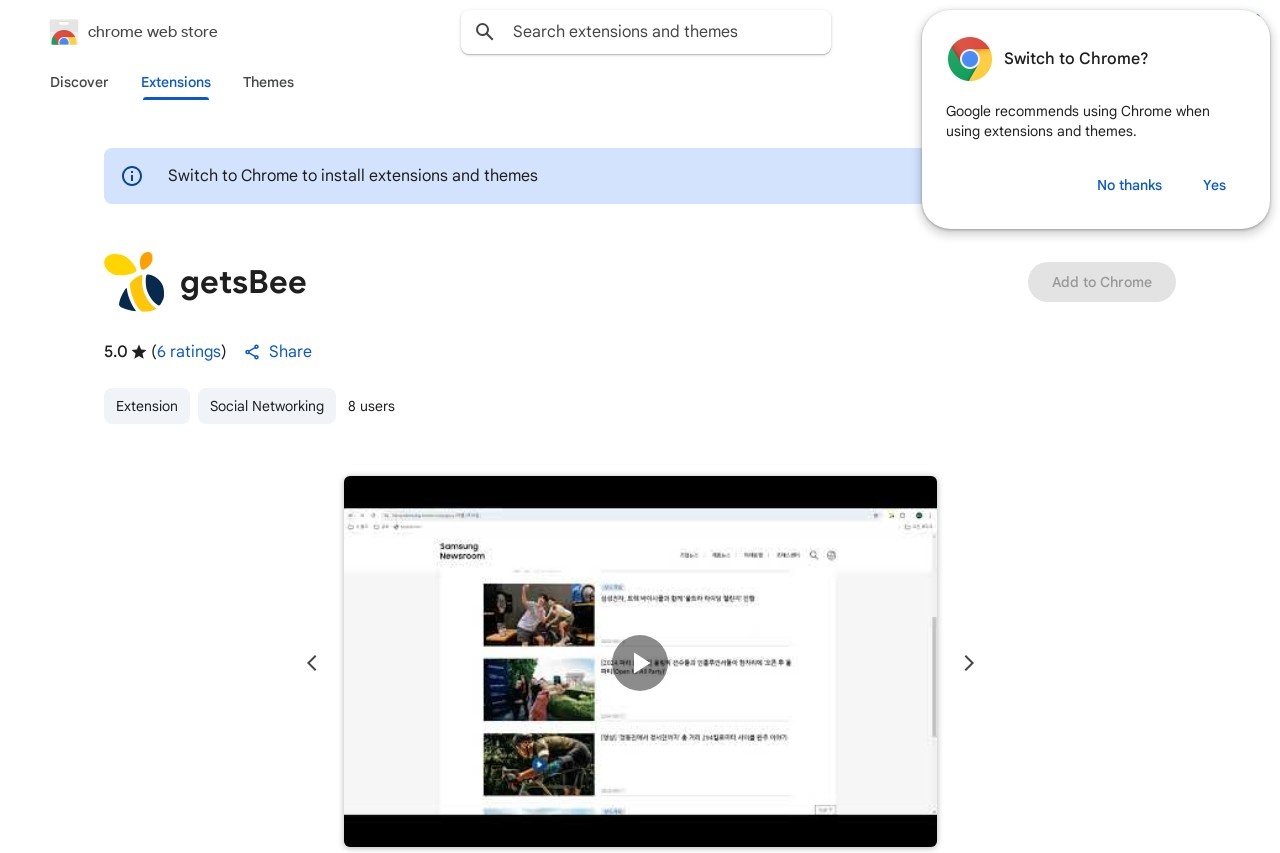Click the info icon in the blue banner
Image resolution: width=1280 pixels, height=853 pixels.
(132, 176)
